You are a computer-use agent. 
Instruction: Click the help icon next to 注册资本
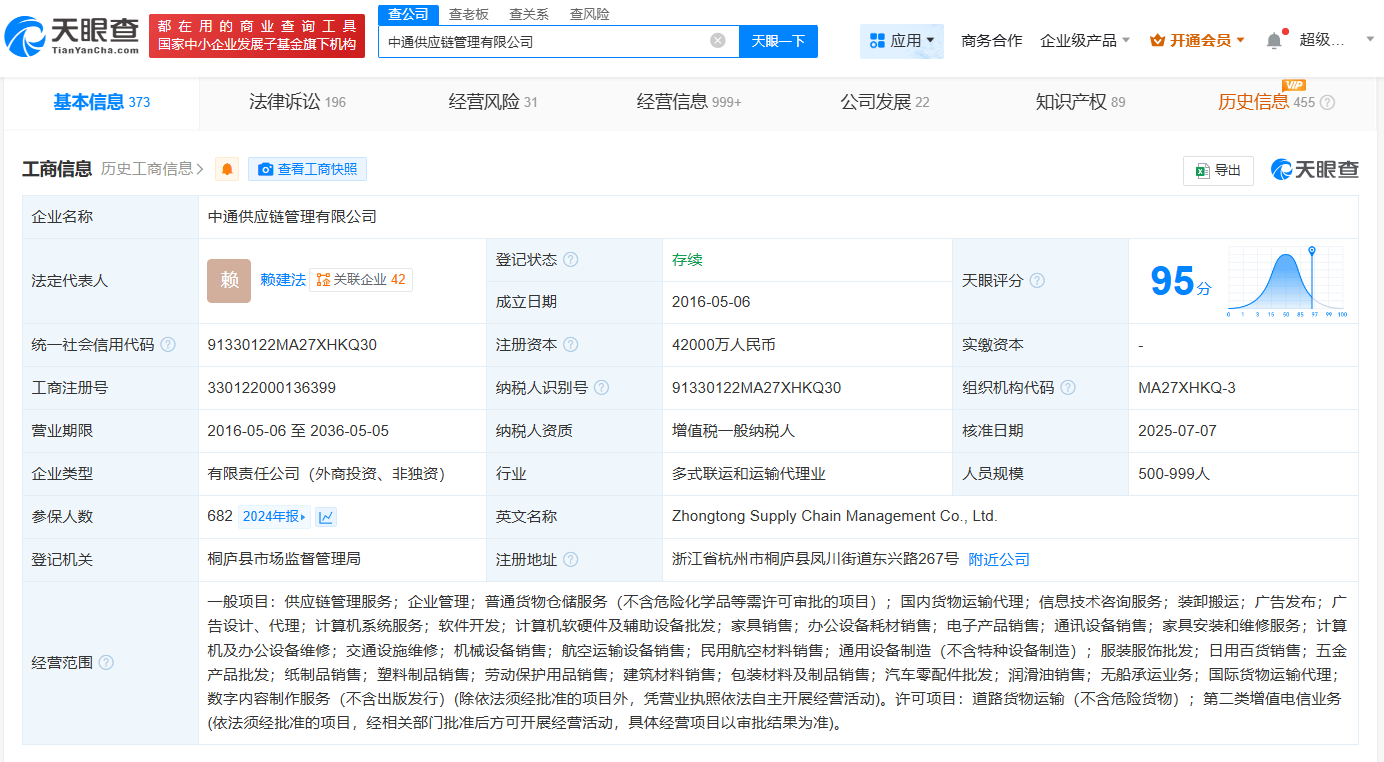(x=570, y=345)
